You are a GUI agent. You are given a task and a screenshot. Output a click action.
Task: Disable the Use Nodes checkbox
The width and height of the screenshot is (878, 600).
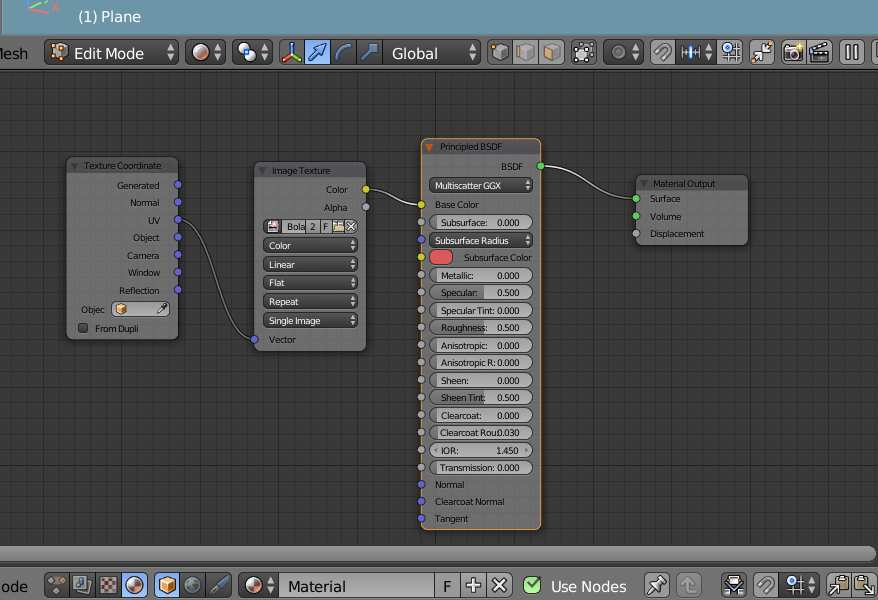coord(532,585)
